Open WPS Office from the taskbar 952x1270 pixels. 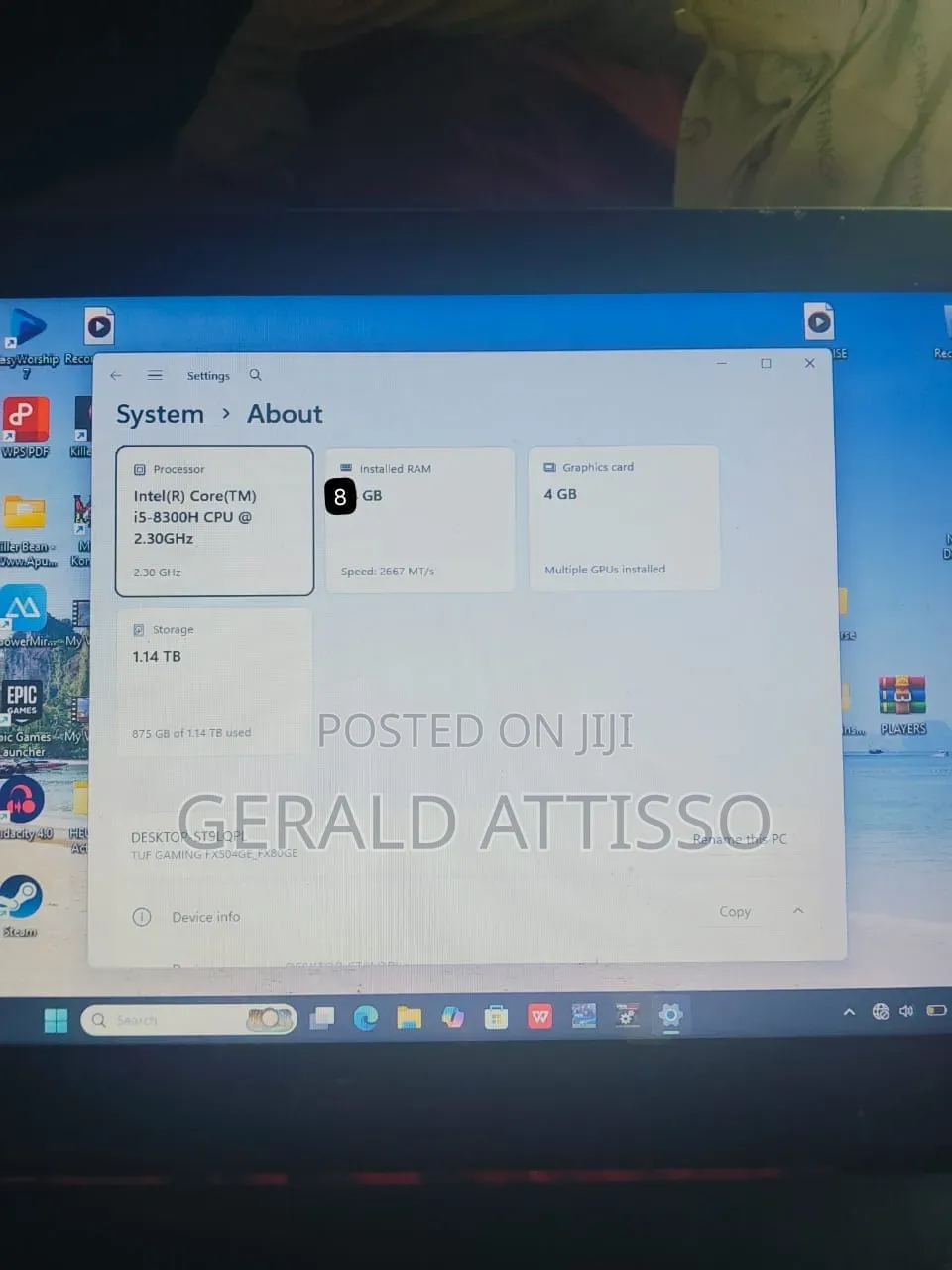click(x=539, y=1016)
